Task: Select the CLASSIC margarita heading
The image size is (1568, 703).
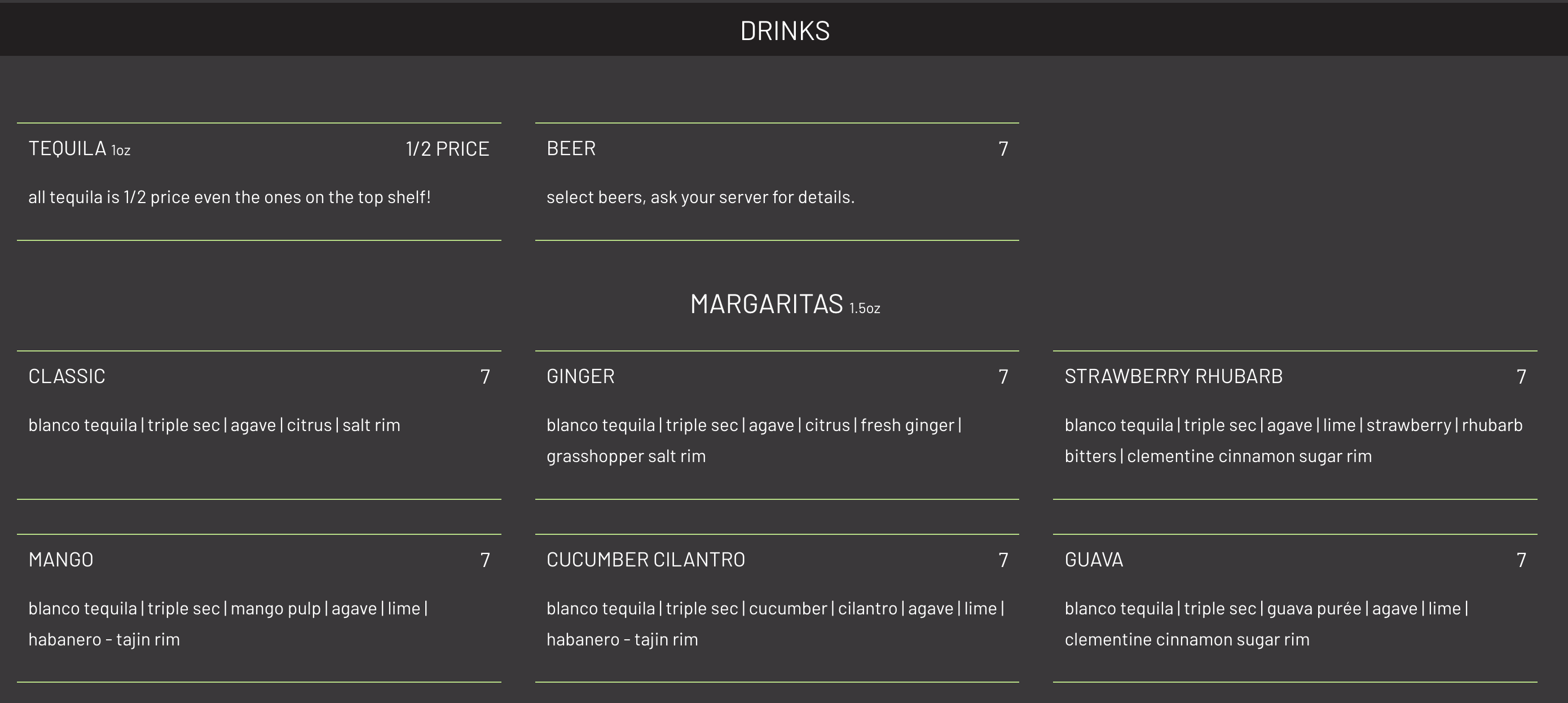Action: coord(67,376)
